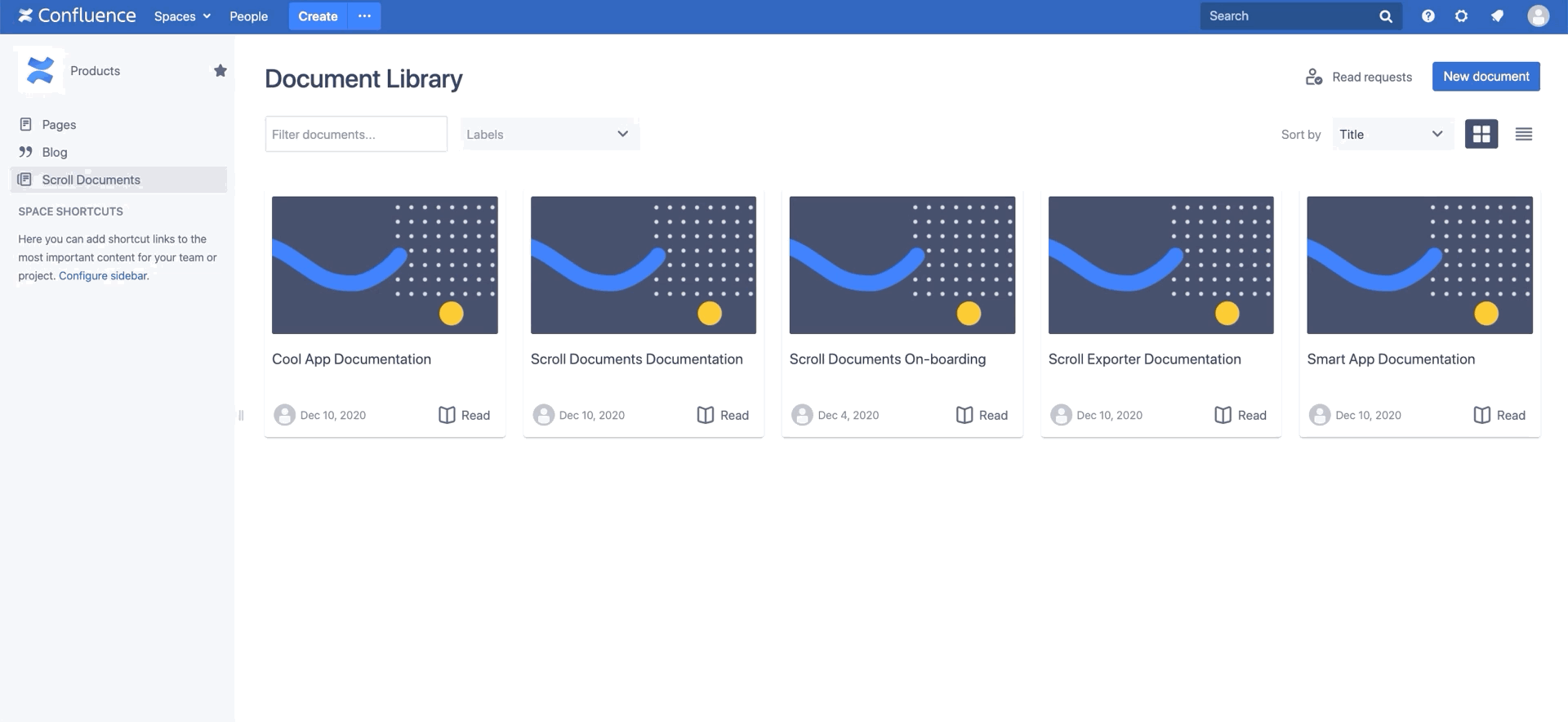This screenshot has width=1568, height=722.
Task: Star the Products space as favorite
Action: (220, 71)
